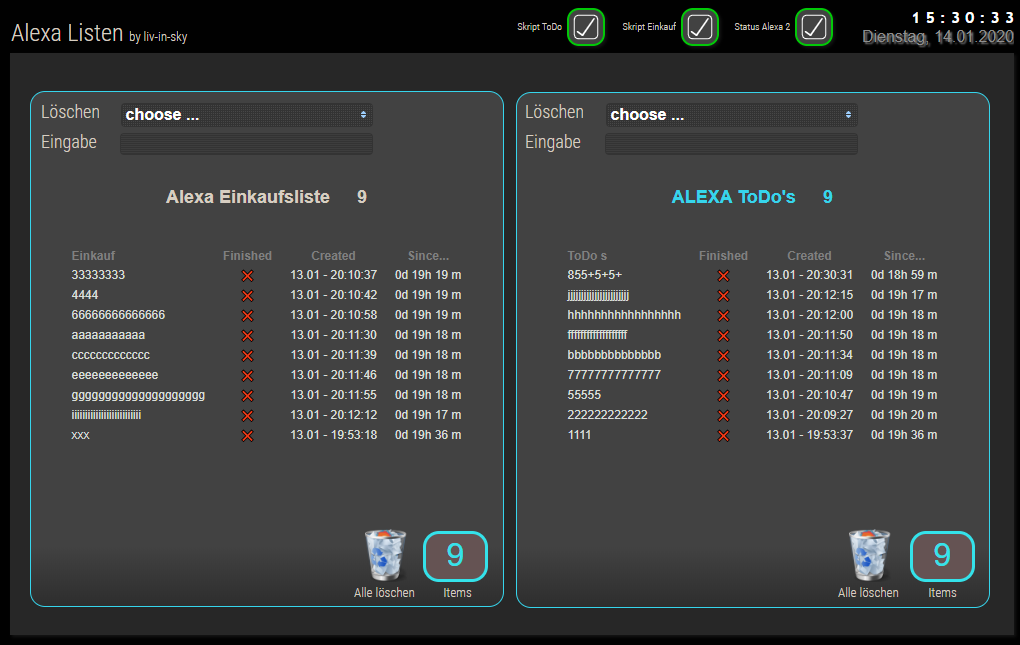Click the ALEXA ToDo's heading
Screen dimensions: 1020x645
733,196
